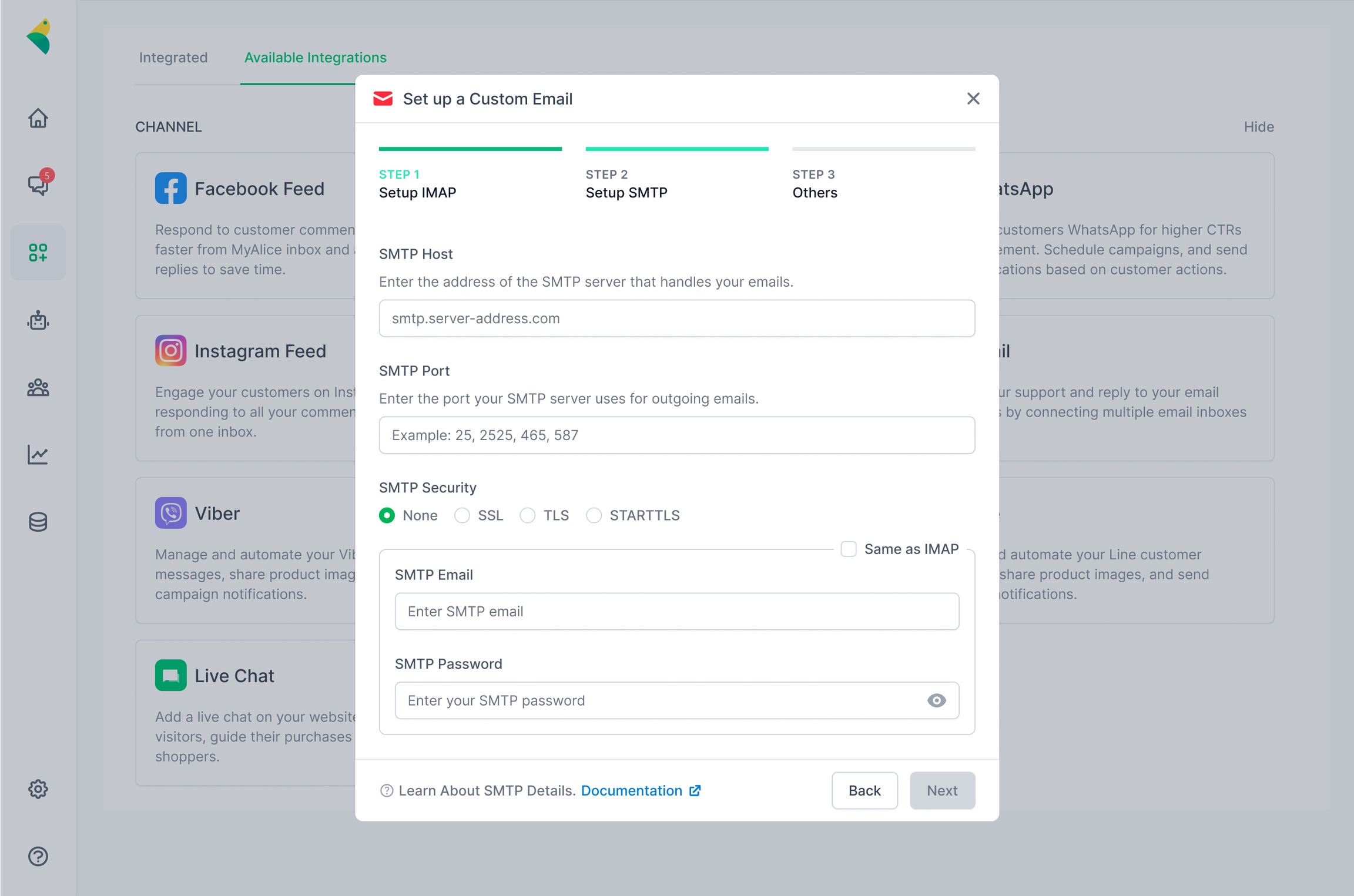
Task: Check the Same as IMAP box
Action: [848, 549]
